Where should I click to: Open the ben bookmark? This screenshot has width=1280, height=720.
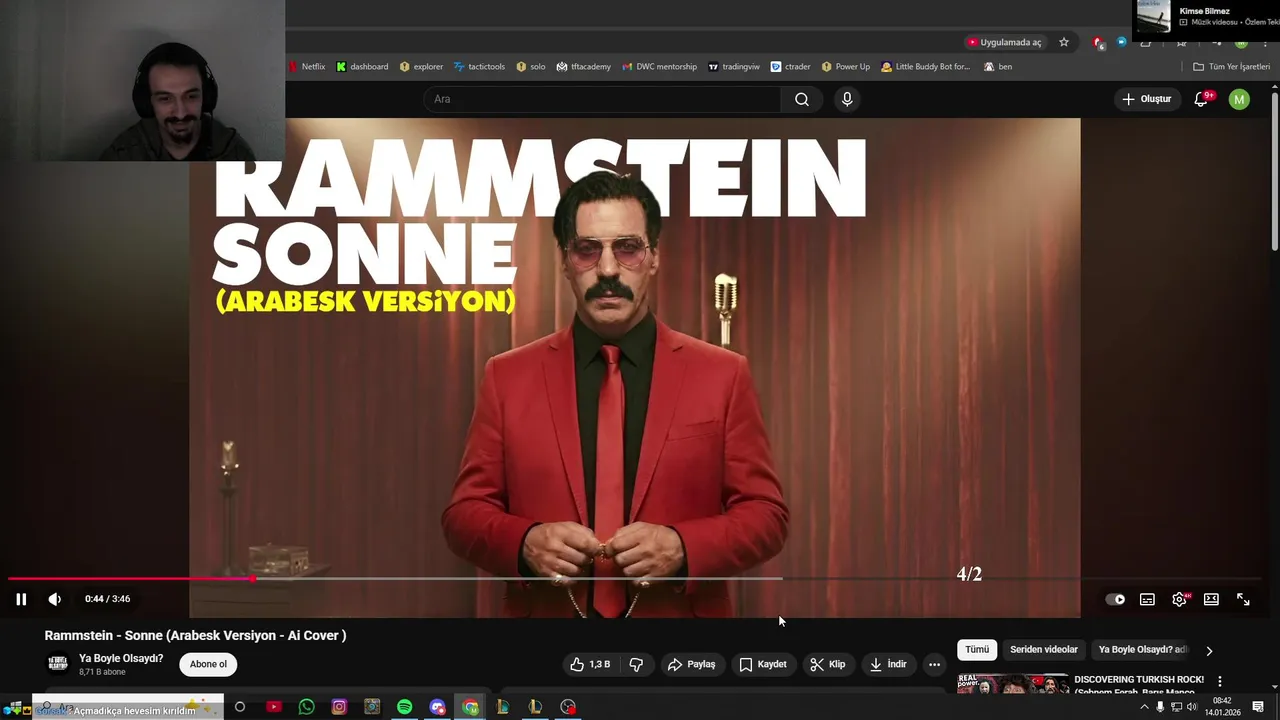tap(998, 67)
